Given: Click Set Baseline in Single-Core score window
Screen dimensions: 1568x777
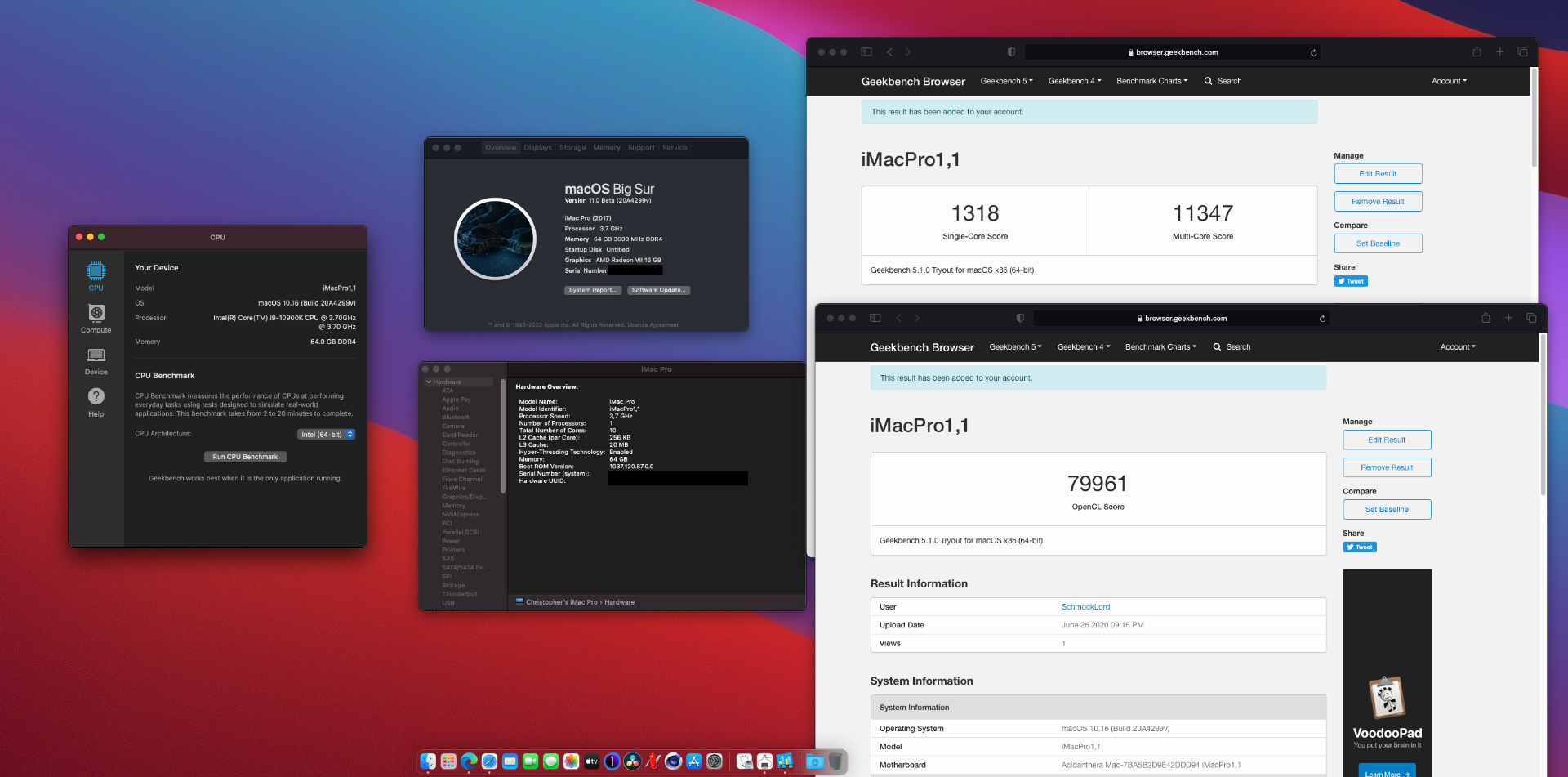Looking at the screenshot, I should click(1378, 243).
